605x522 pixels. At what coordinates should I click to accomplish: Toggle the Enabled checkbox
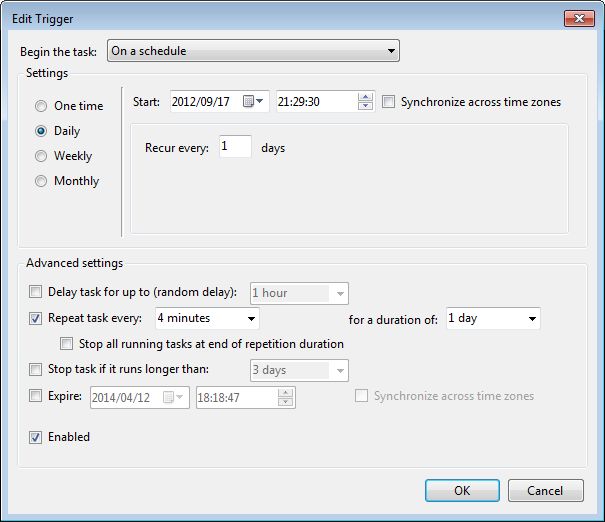coord(35,437)
